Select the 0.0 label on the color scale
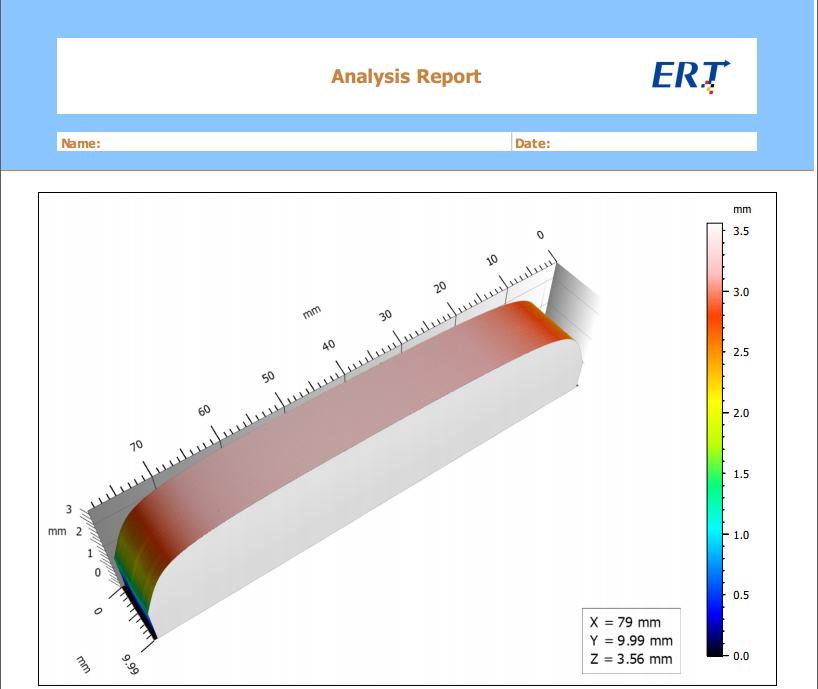 (x=742, y=656)
